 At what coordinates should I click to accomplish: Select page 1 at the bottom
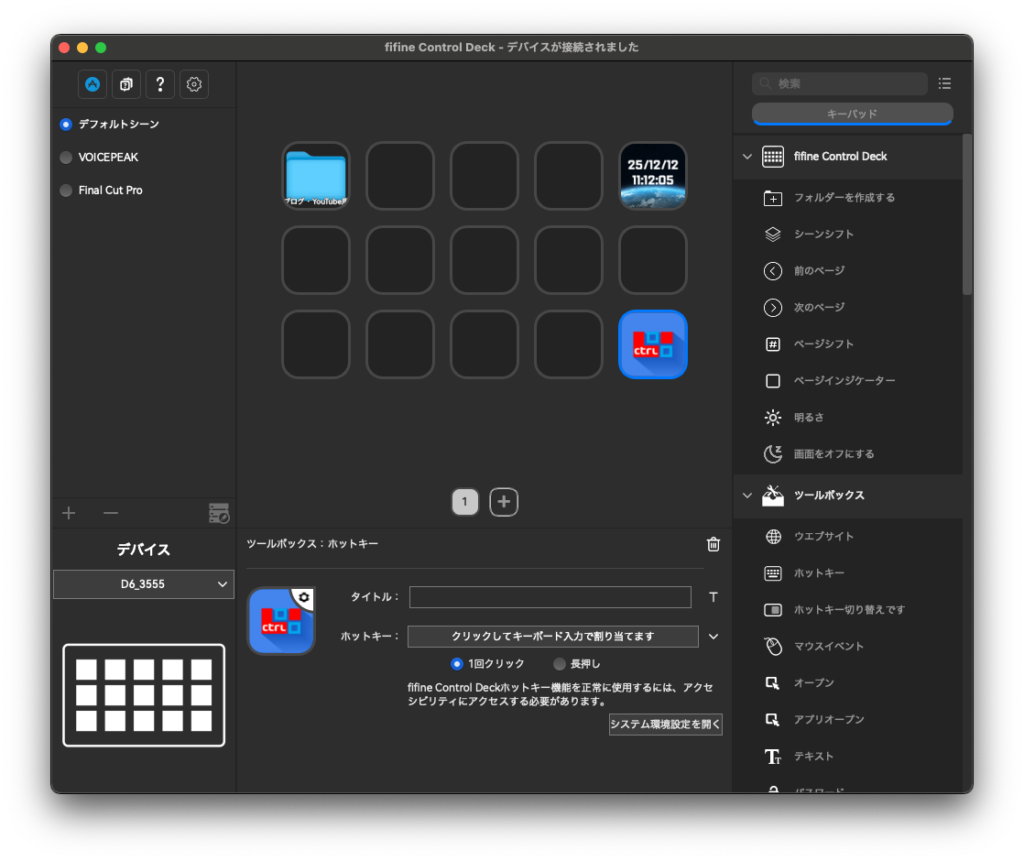point(464,501)
